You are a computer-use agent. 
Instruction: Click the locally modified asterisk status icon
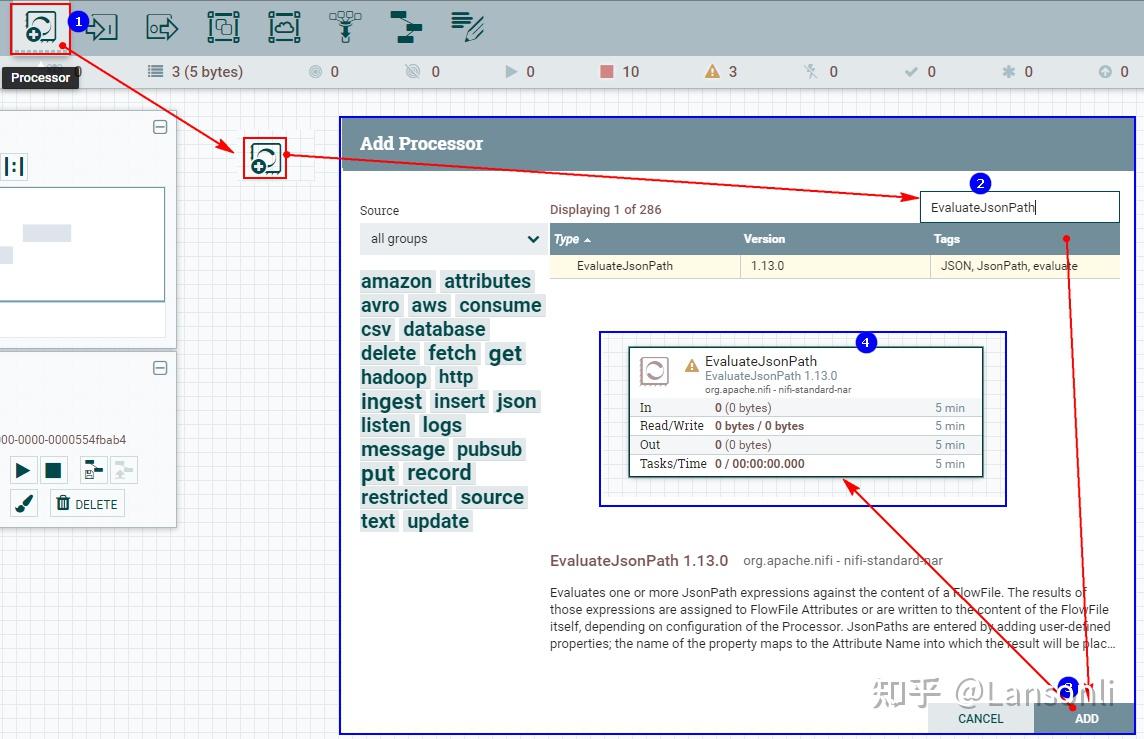click(x=1008, y=71)
